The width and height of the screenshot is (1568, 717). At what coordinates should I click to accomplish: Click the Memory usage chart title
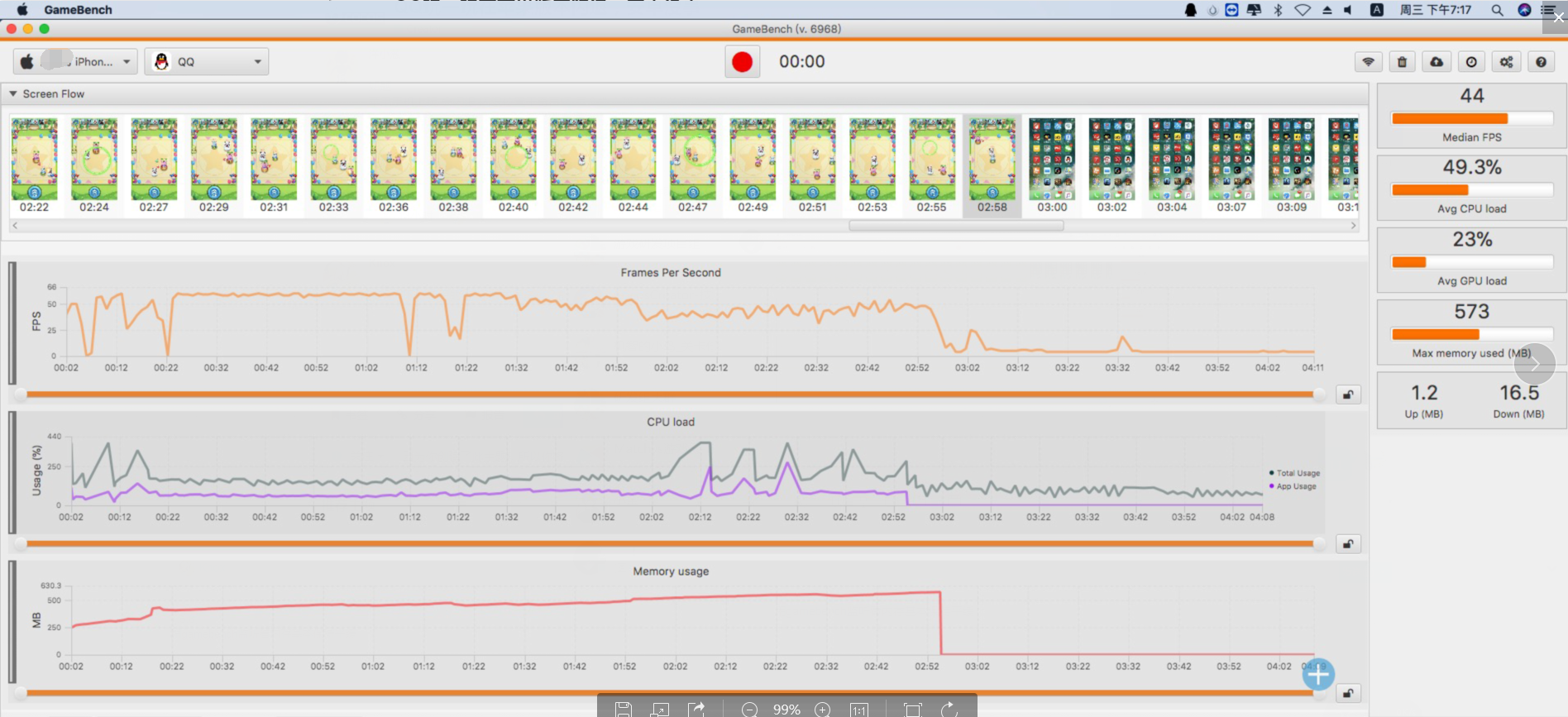(671, 571)
